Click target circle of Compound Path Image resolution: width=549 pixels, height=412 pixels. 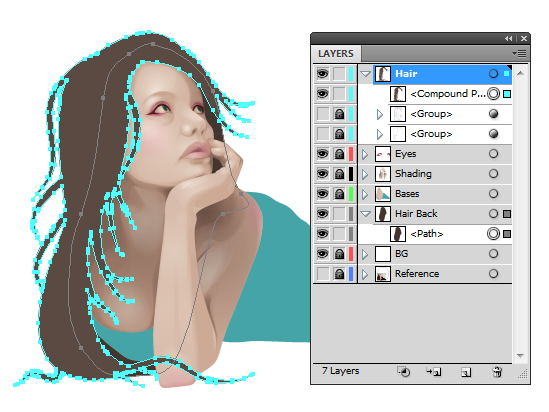[x=493, y=94]
